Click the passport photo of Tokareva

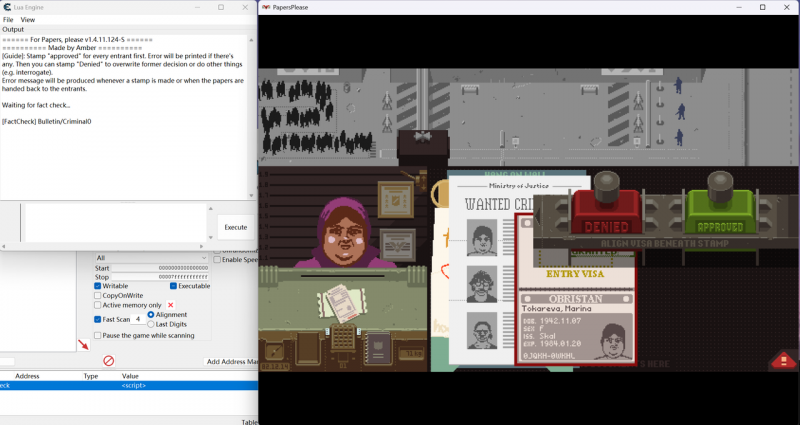616,341
